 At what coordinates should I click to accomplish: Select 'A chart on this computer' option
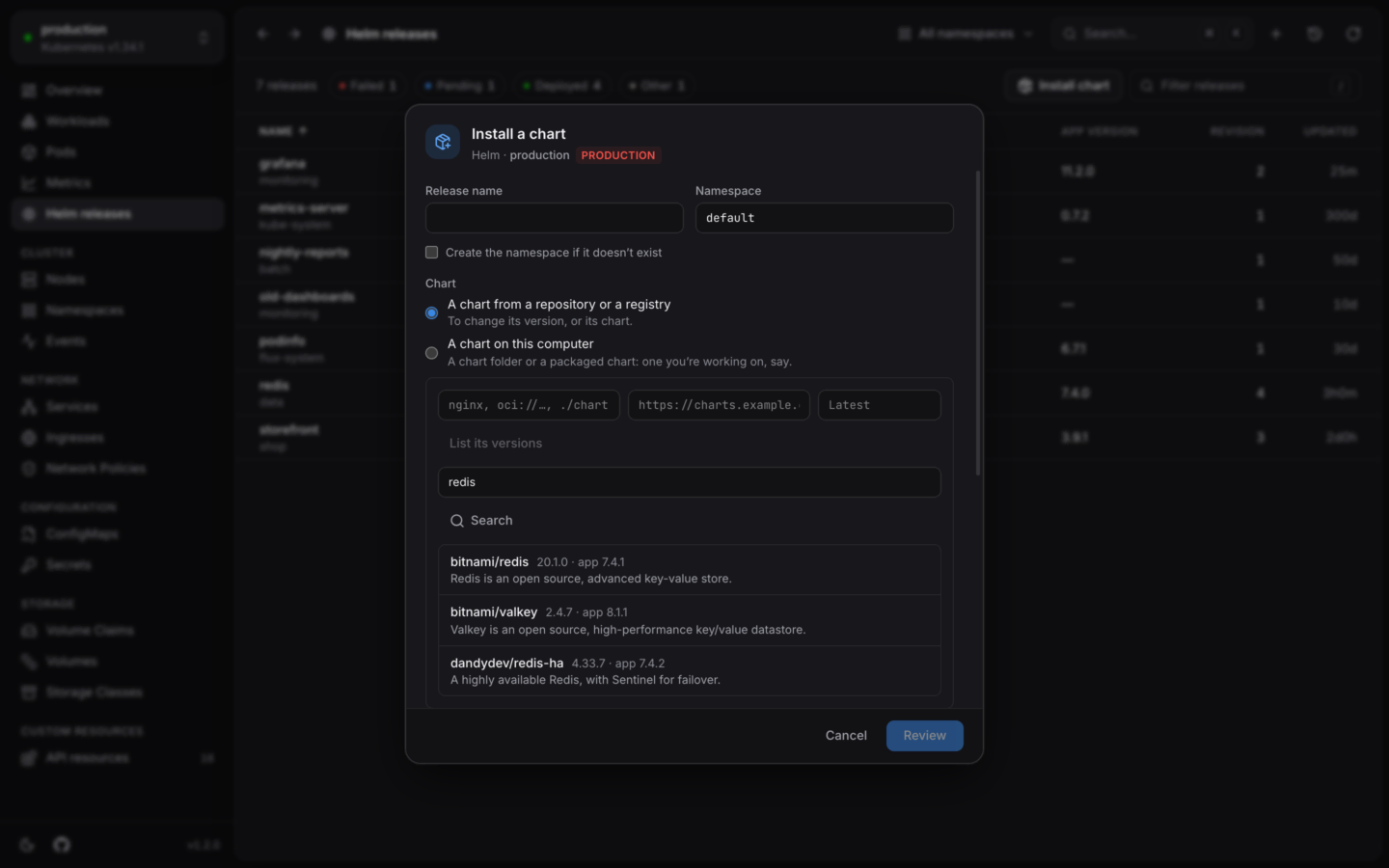[432, 353]
